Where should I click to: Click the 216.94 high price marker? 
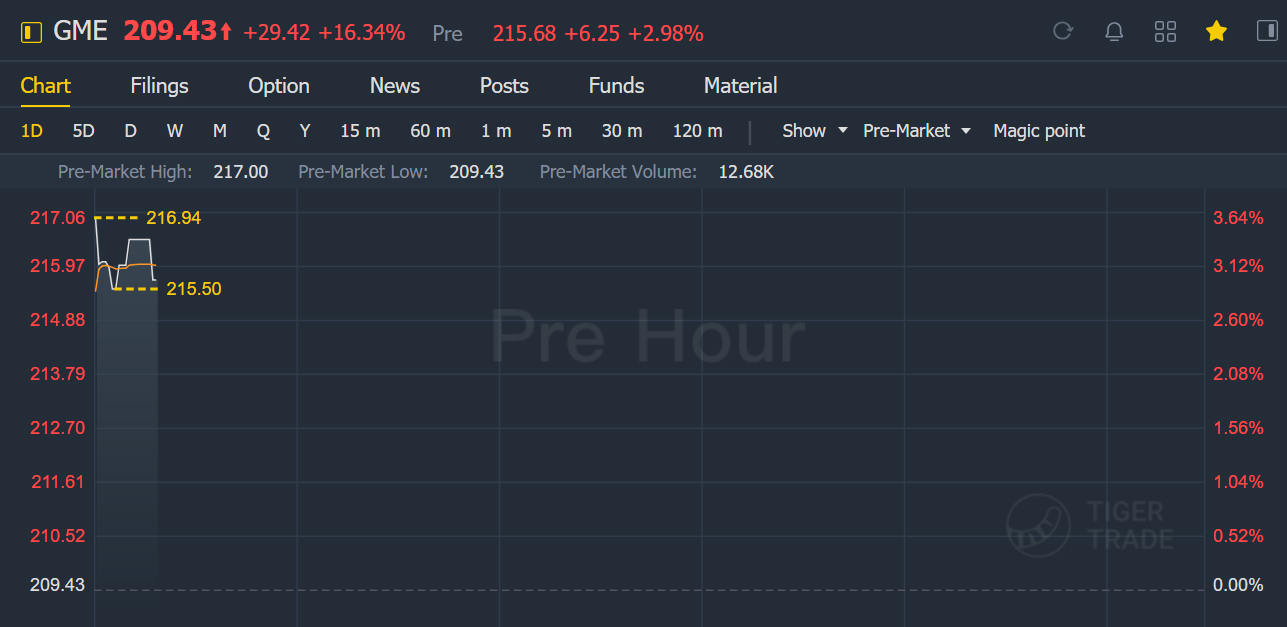pyautogui.click(x=173, y=218)
